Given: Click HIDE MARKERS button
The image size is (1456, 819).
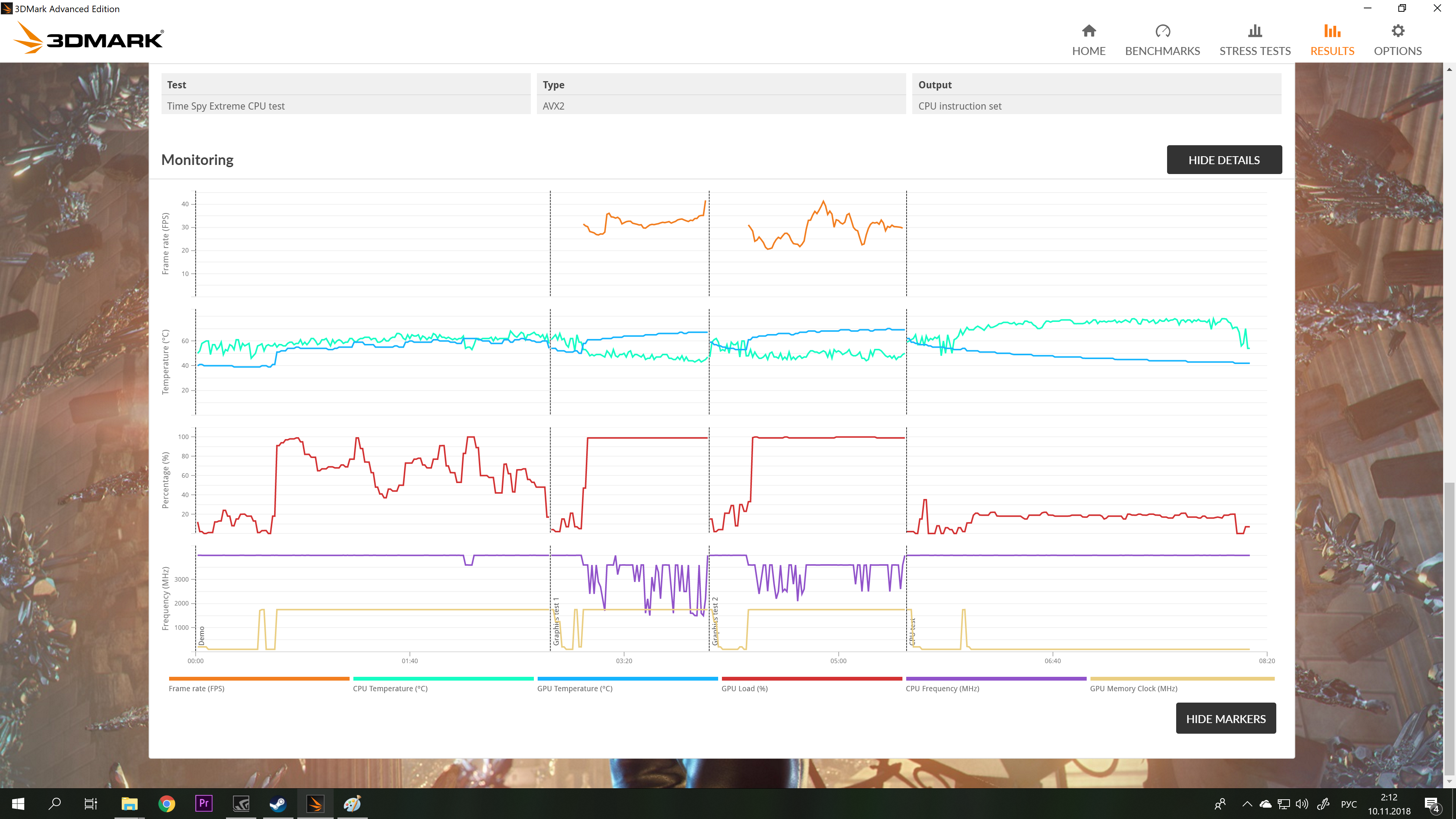Looking at the screenshot, I should pyautogui.click(x=1226, y=719).
